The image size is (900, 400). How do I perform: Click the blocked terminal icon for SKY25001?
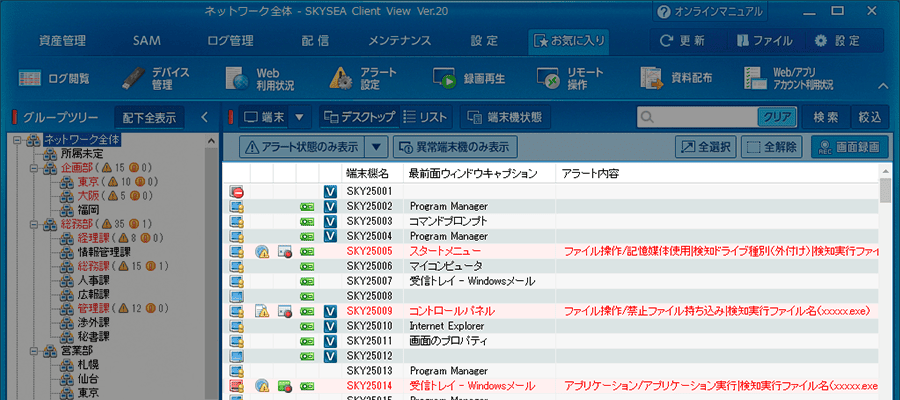pyautogui.click(x=236, y=192)
